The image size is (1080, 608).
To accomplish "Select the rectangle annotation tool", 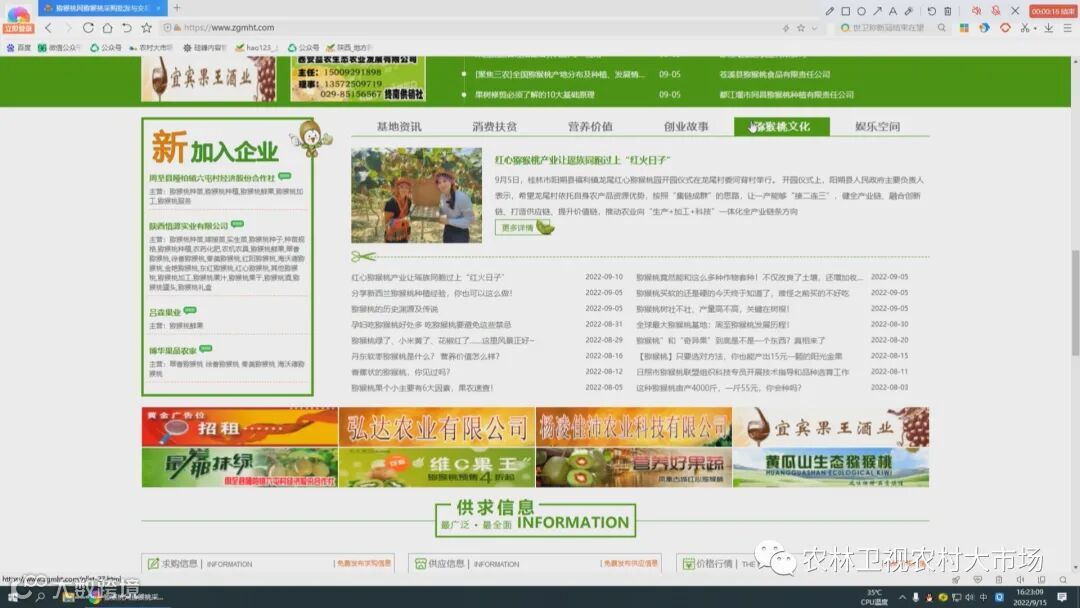I will (845, 11).
